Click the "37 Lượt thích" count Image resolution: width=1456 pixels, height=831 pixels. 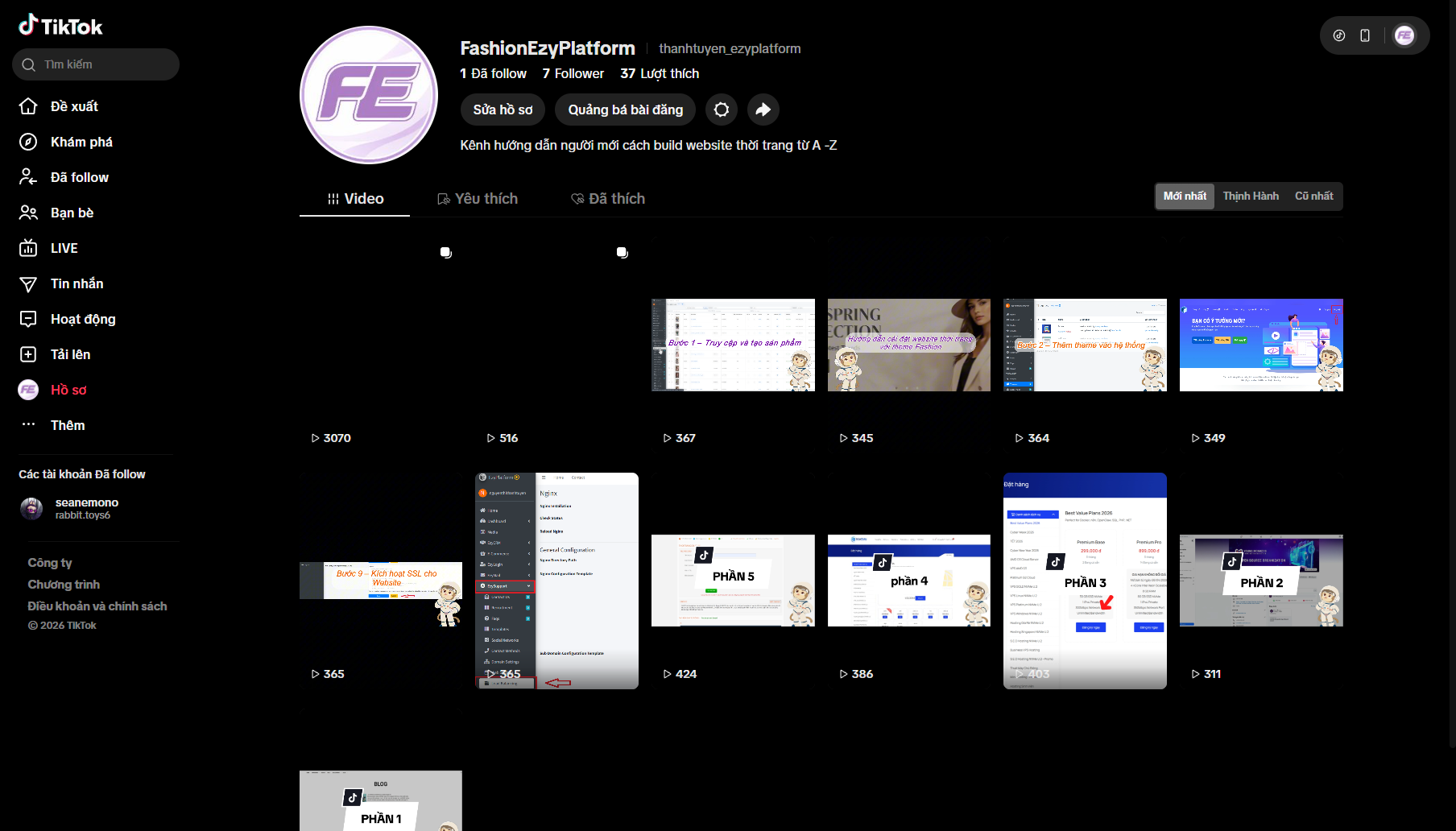tap(660, 73)
